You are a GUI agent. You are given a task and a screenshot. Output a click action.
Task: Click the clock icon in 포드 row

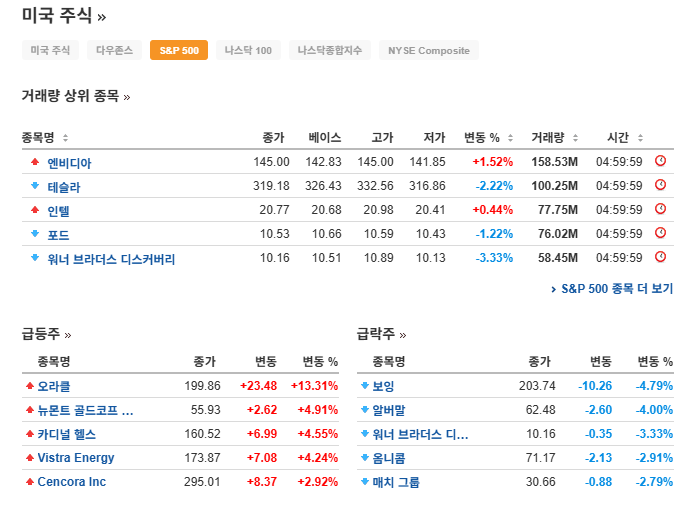[x=661, y=233]
